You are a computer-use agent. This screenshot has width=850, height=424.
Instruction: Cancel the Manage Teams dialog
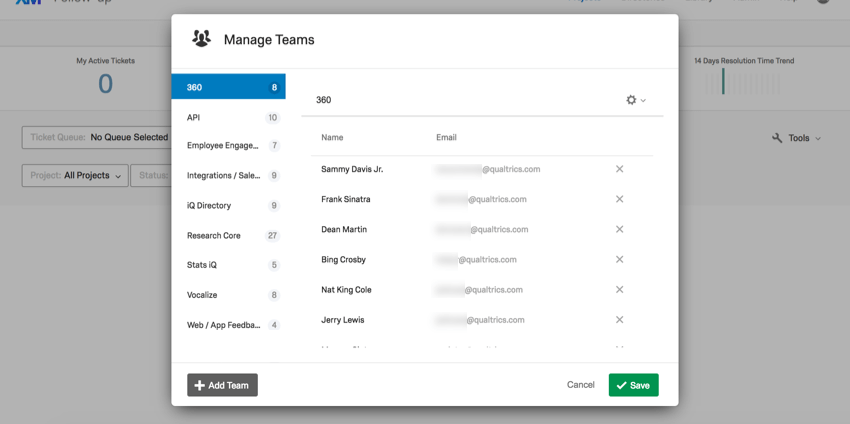580,385
